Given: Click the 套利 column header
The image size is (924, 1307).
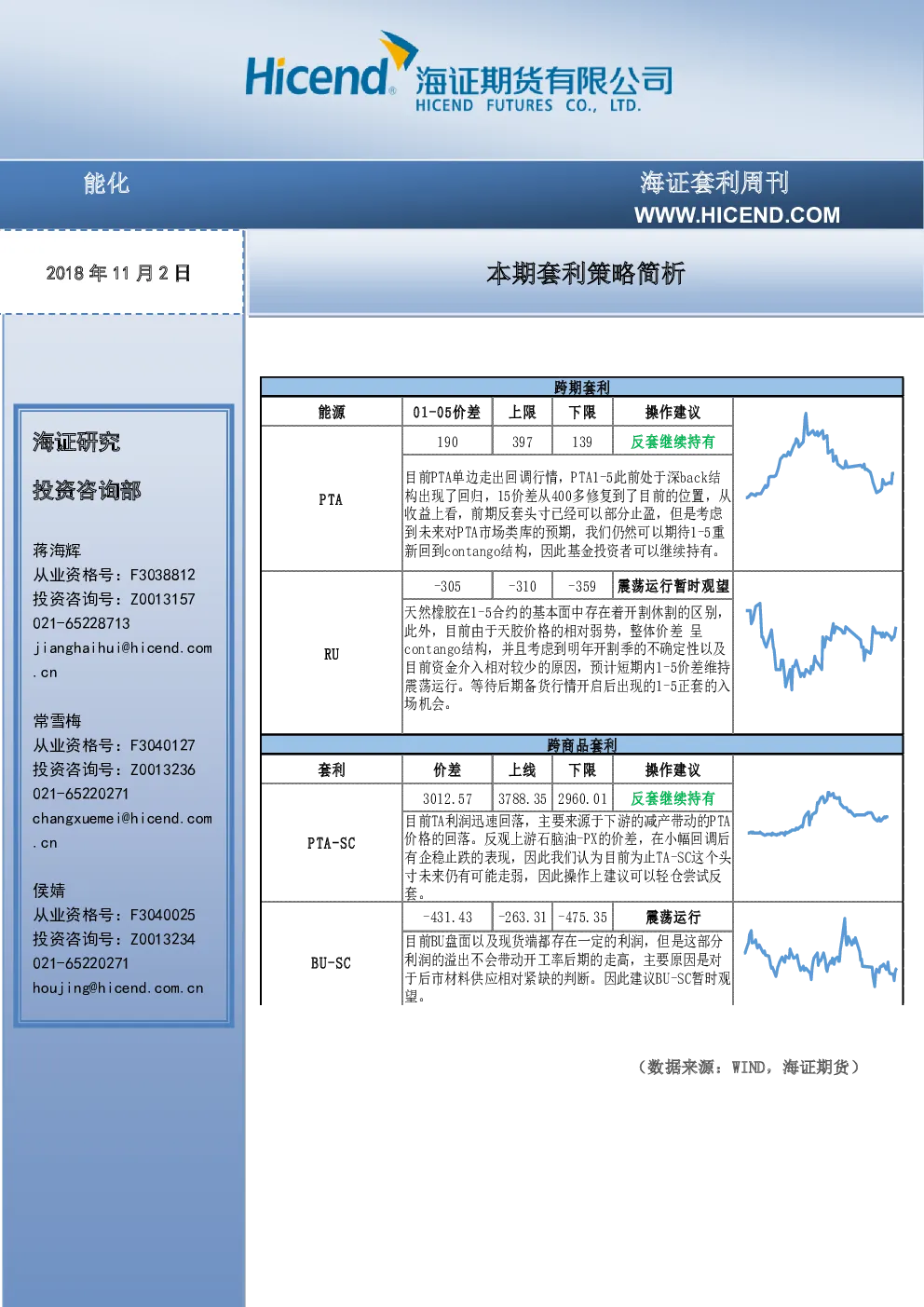Looking at the screenshot, I should 332,769.
